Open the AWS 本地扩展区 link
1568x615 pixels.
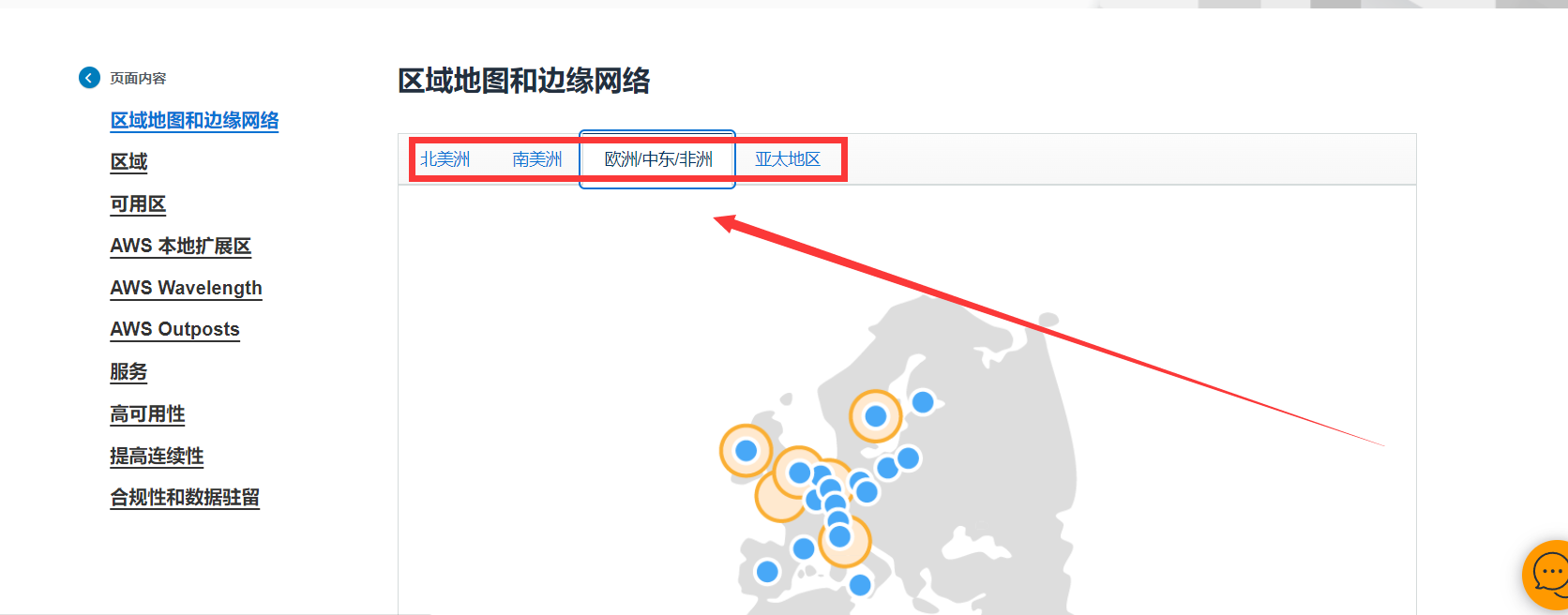coord(181,247)
